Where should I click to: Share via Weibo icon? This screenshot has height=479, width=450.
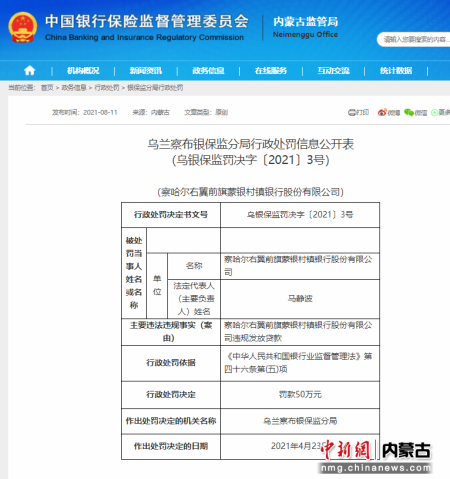coord(382,112)
